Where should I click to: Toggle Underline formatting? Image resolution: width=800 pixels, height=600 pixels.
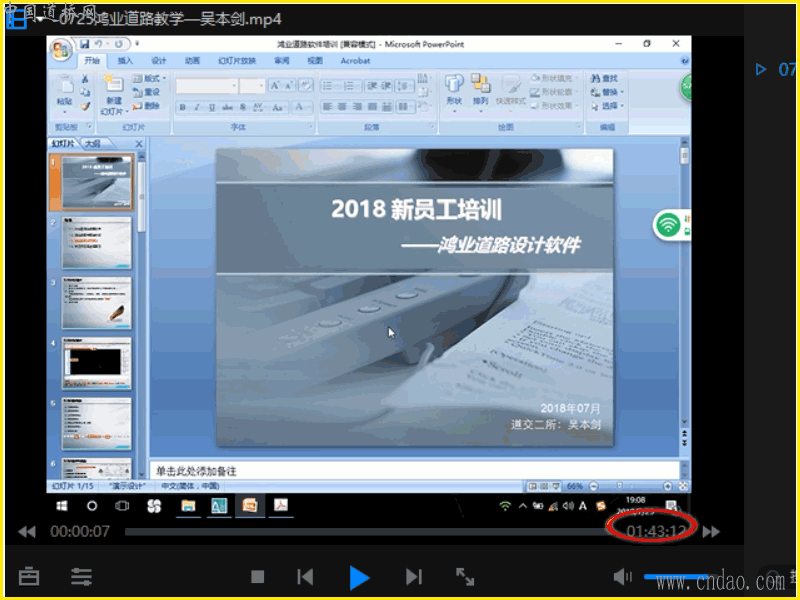pos(212,107)
